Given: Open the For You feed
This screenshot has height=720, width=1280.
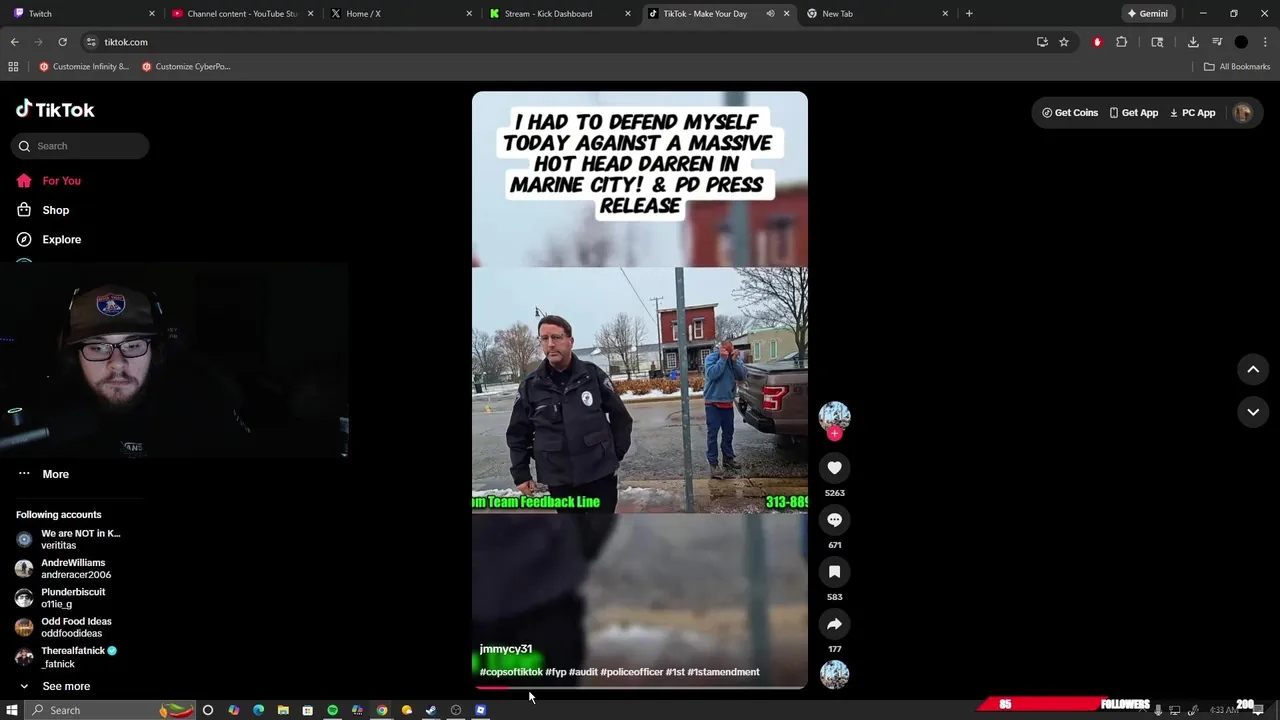Looking at the screenshot, I should tap(49, 181).
